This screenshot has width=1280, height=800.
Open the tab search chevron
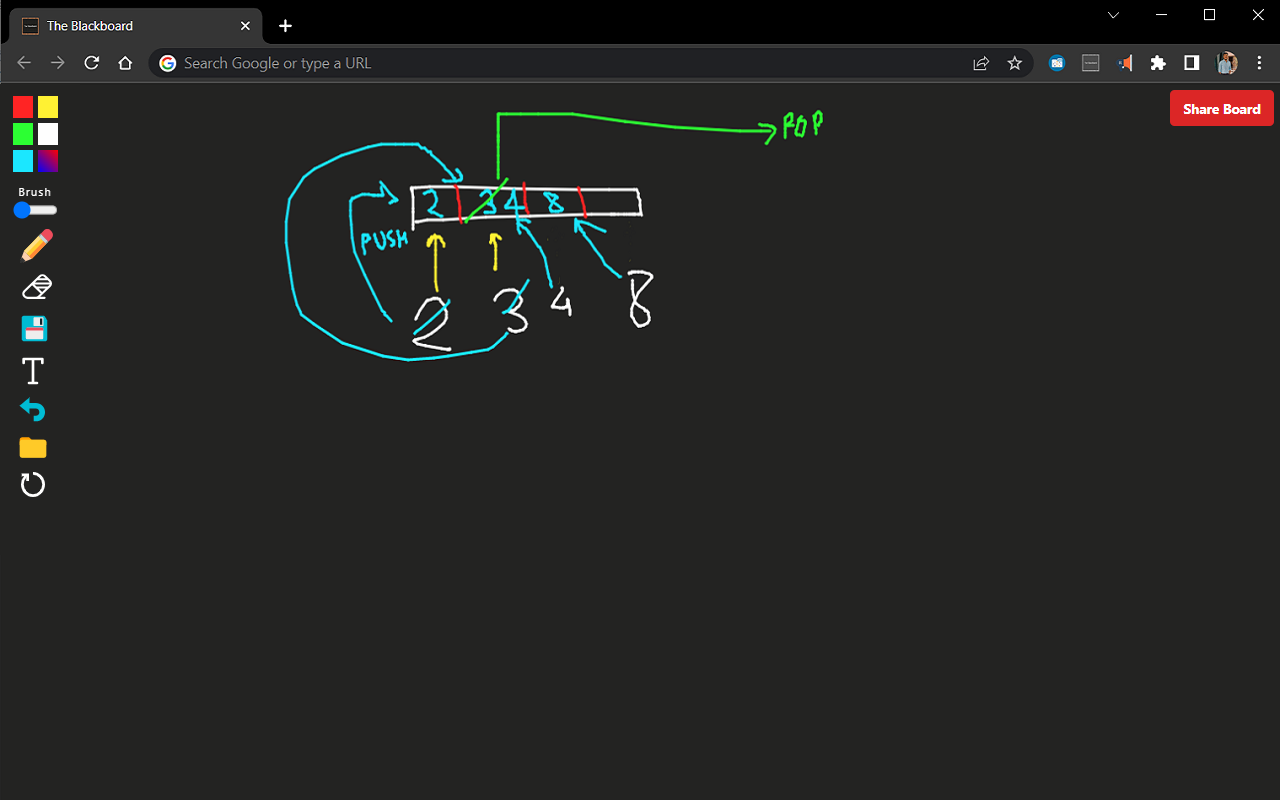click(1113, 15)
